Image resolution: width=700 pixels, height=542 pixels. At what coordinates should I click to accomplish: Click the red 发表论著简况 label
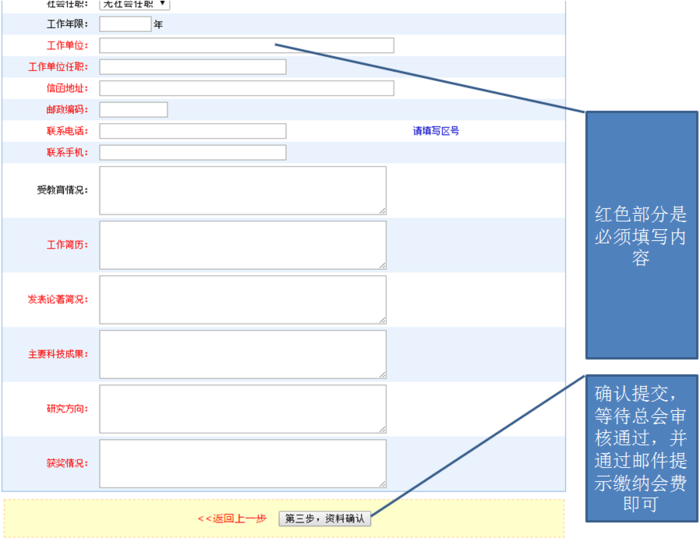tap(58, 300)
